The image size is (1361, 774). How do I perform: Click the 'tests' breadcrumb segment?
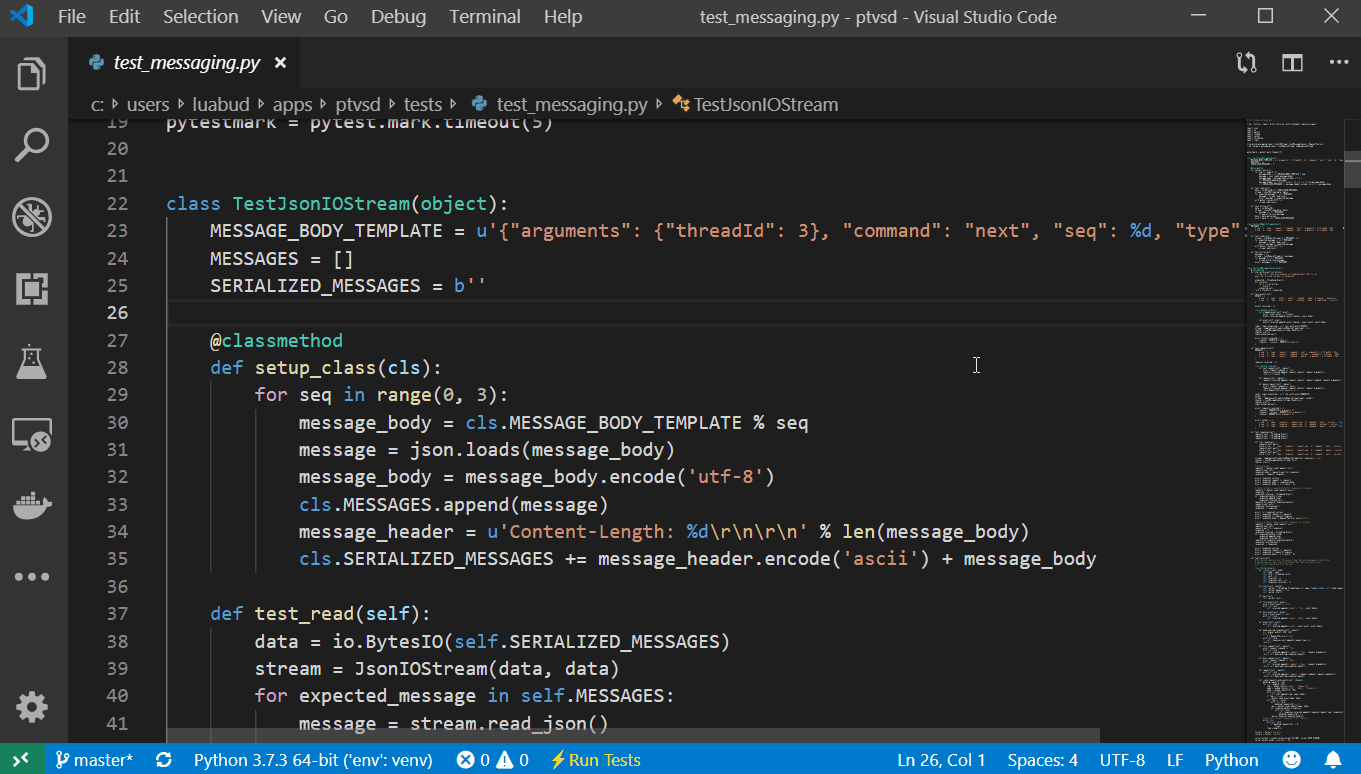click(x=423, y=104)
